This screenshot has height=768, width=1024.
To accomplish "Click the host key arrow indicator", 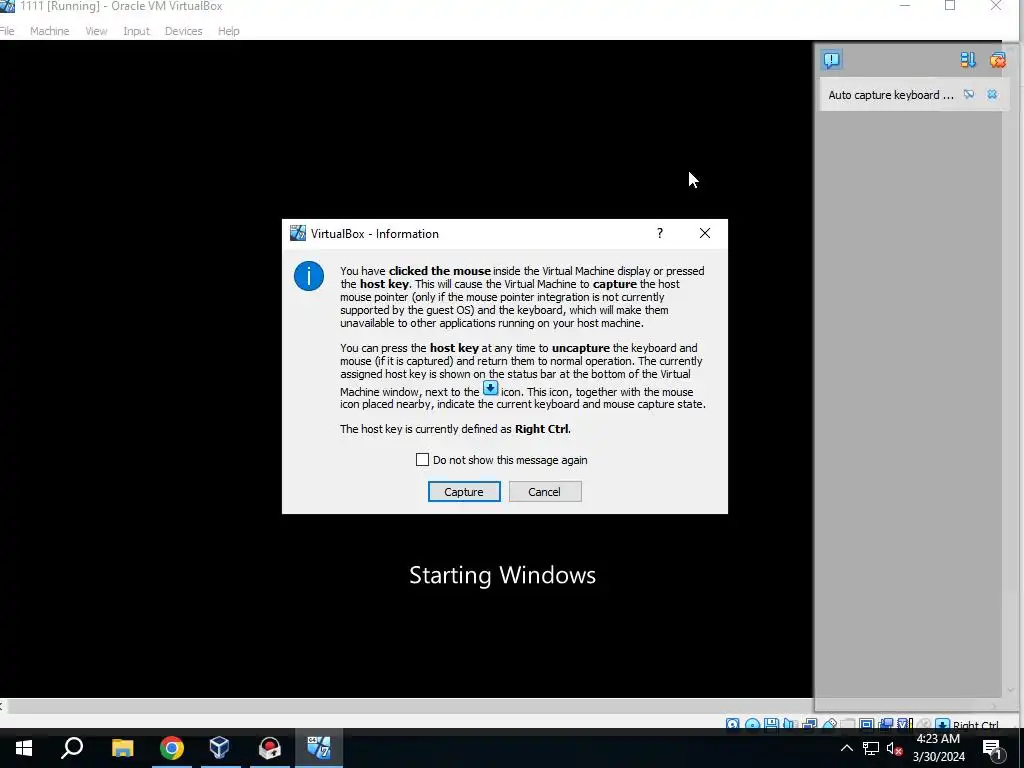I will point(942,724).
